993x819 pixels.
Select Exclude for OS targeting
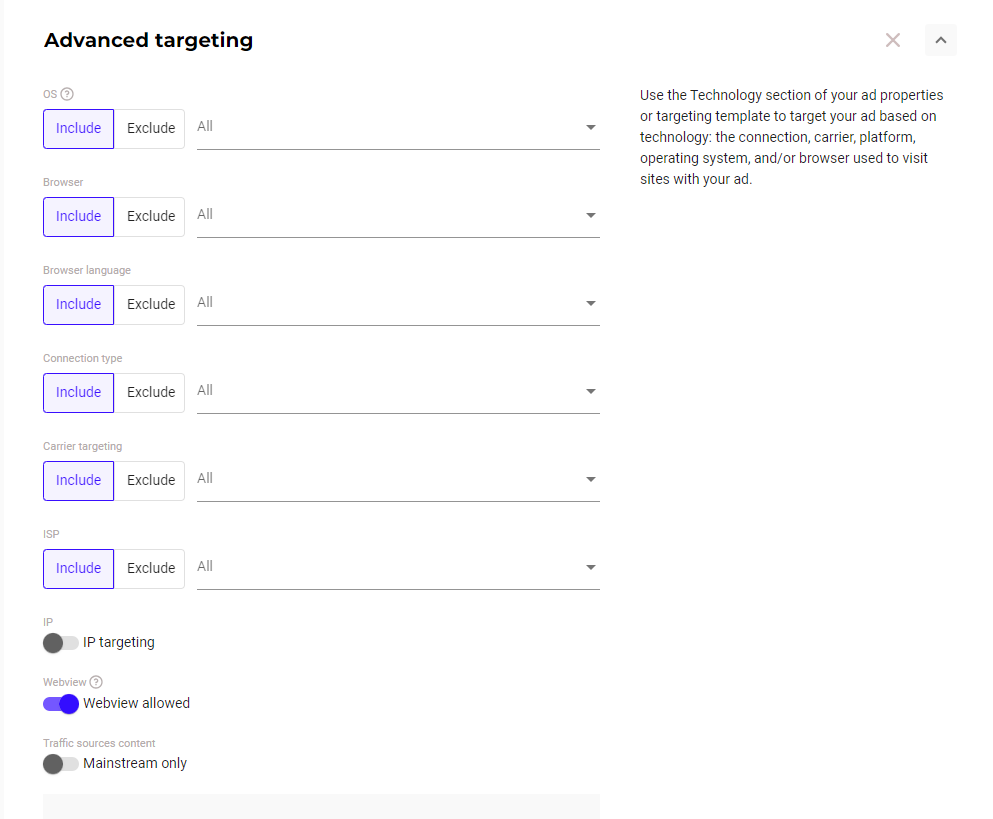[x=150, y=128]
